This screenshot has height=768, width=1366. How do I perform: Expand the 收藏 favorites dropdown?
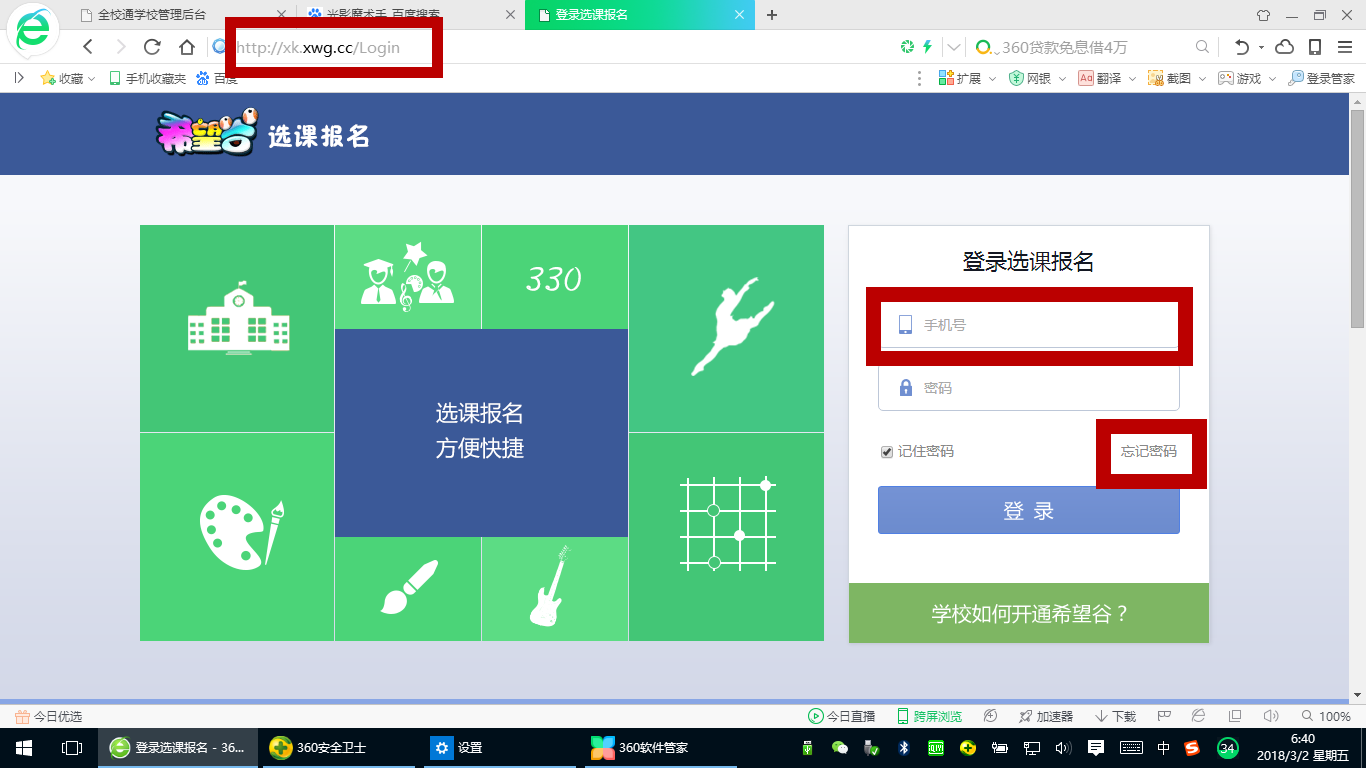coord(68,78)
